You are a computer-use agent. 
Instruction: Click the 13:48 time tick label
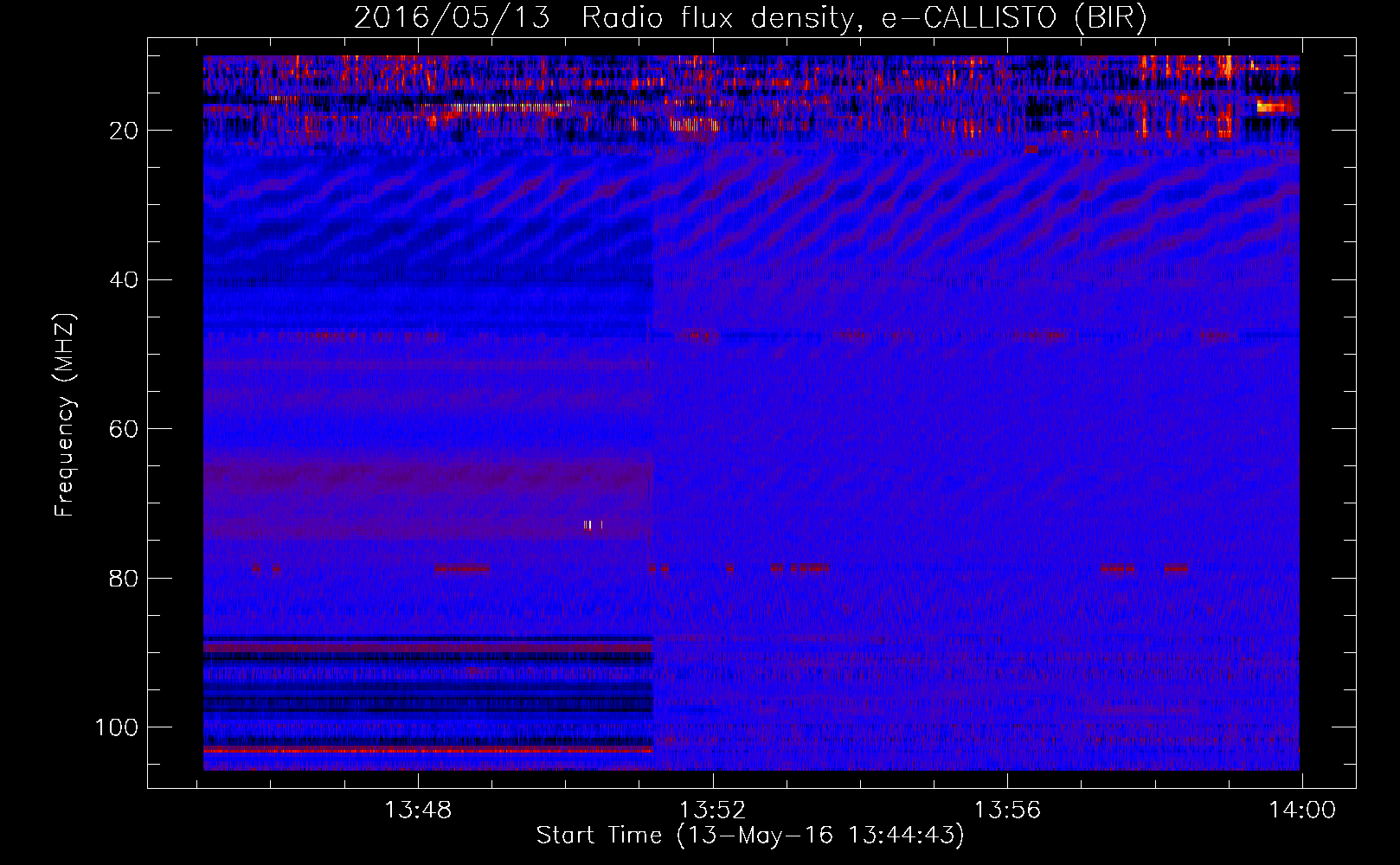[418, 811]
